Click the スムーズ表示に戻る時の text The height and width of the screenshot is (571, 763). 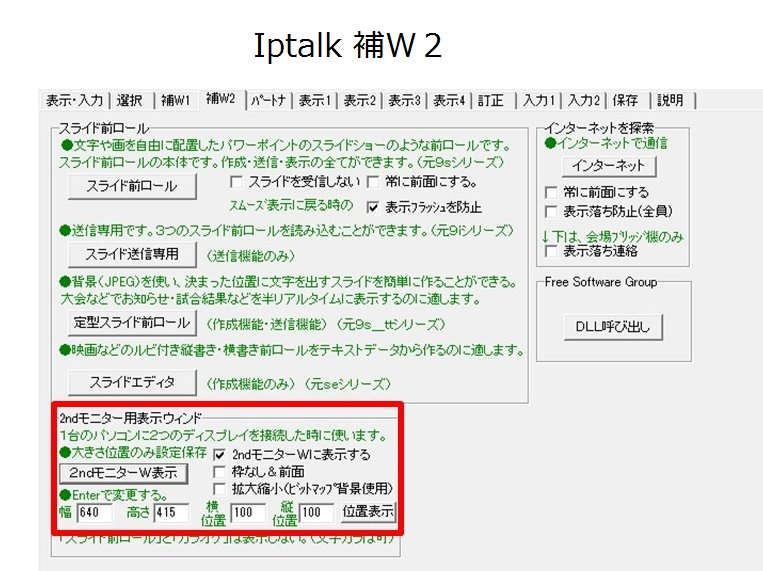point(291,205)
